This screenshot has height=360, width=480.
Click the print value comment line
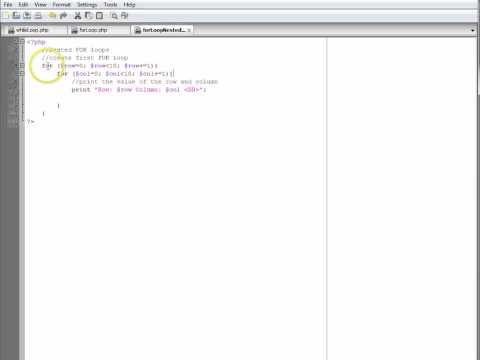pyautogui.click(x=145, y=82)
